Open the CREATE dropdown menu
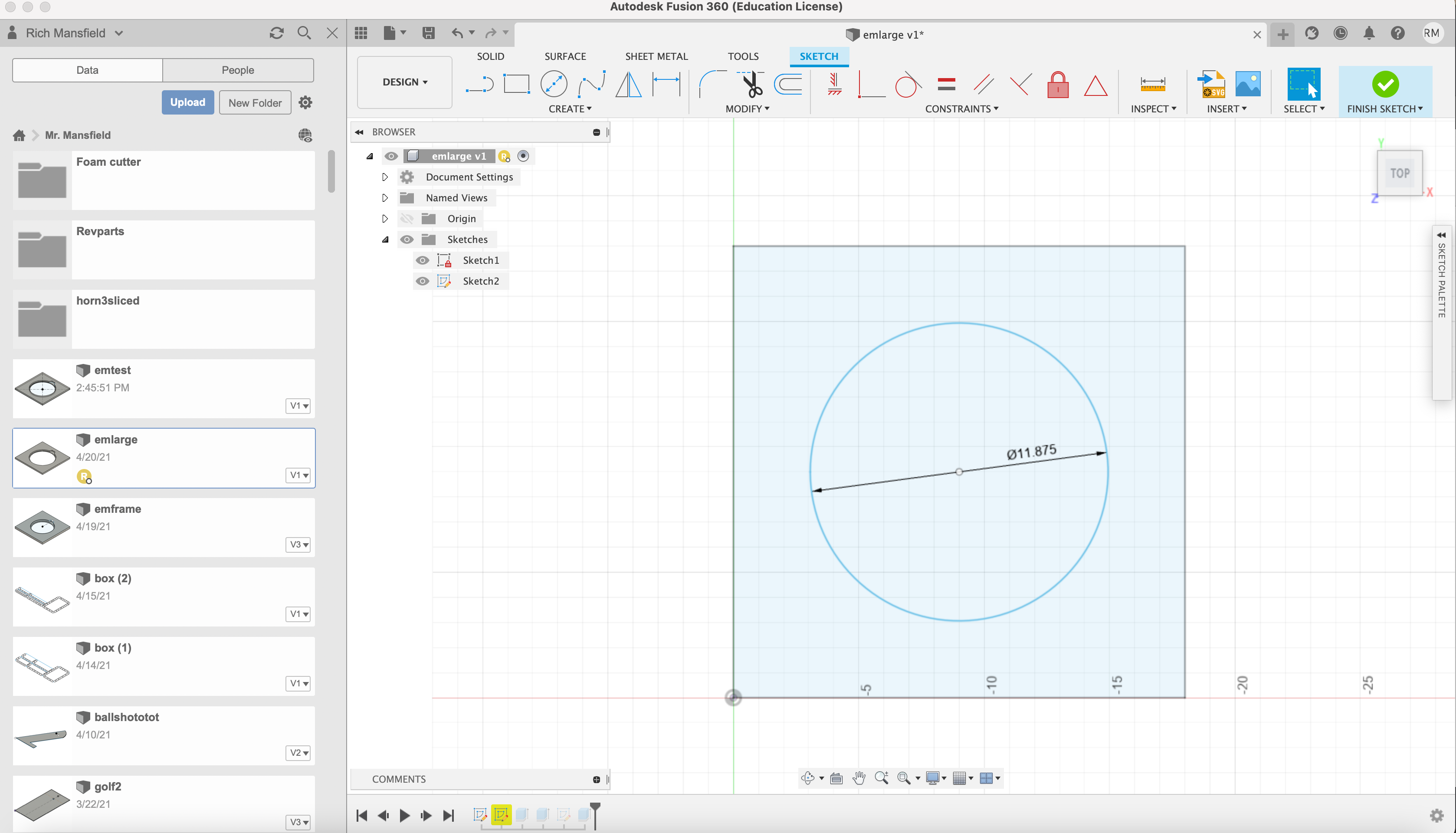 [x=570, y=109]
